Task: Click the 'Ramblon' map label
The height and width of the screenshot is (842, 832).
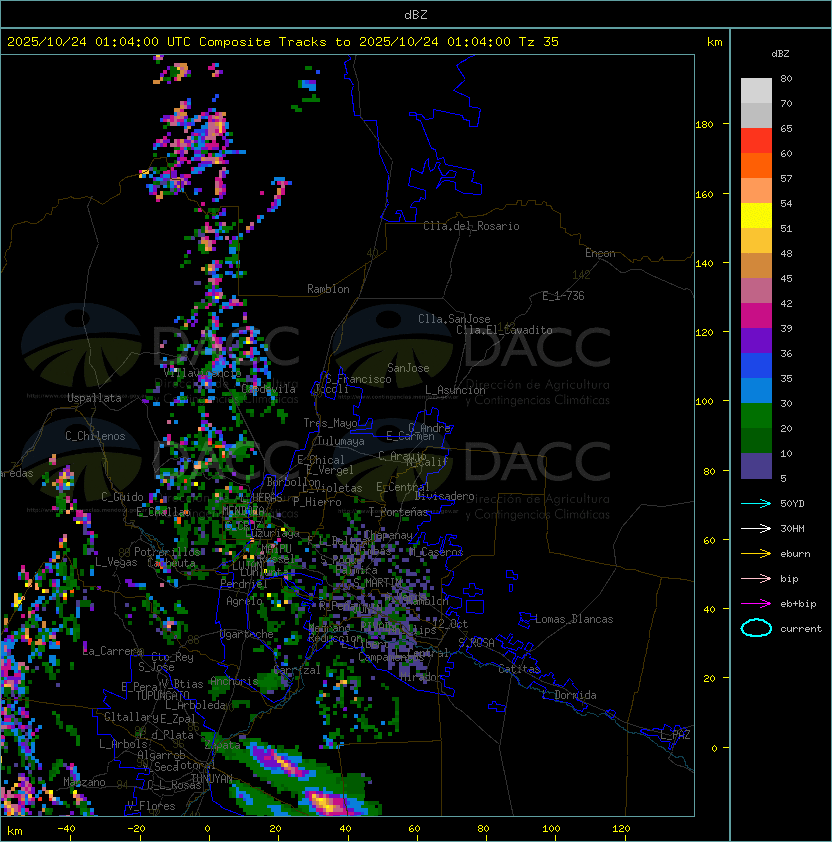Action: coord(328,289)
